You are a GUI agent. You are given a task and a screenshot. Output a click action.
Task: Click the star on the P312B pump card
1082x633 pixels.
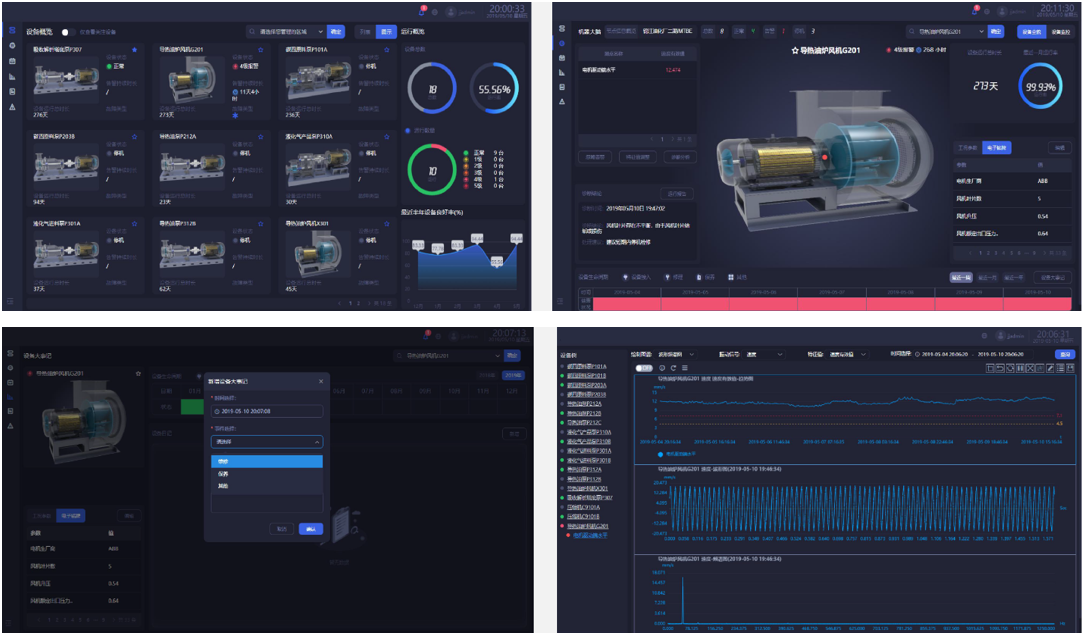click(x=260, y=224)
